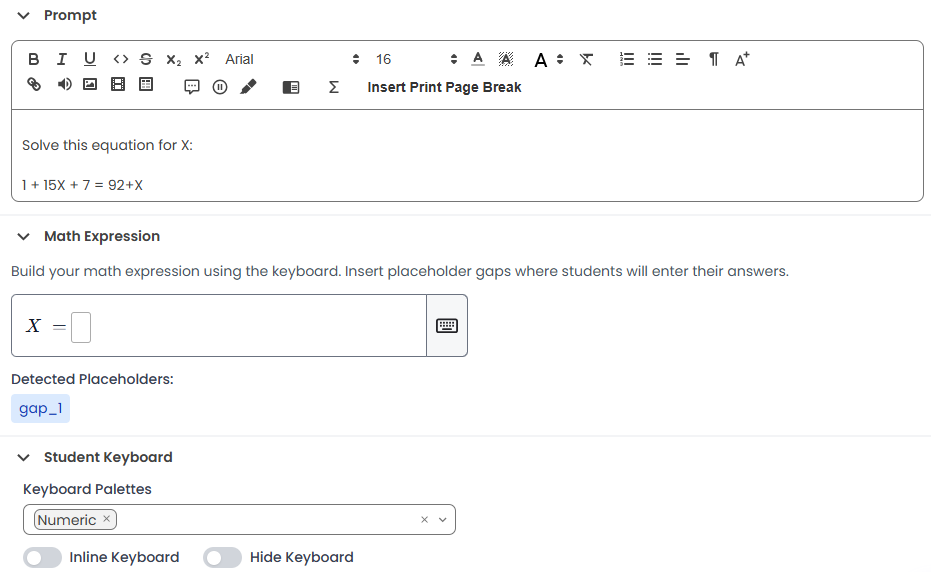931x572 pixels.
Task: Enable the Hide Keyboard toggle
Action: [222, 558]
